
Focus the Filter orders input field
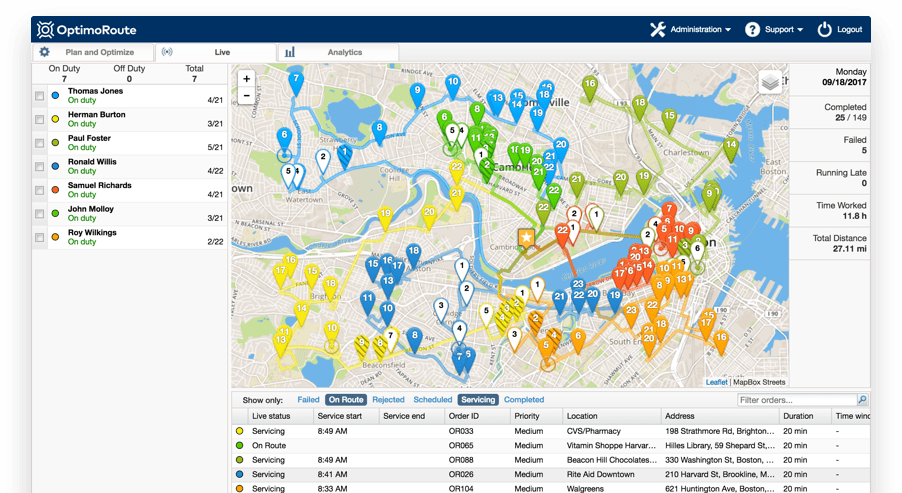pos(797,399)
